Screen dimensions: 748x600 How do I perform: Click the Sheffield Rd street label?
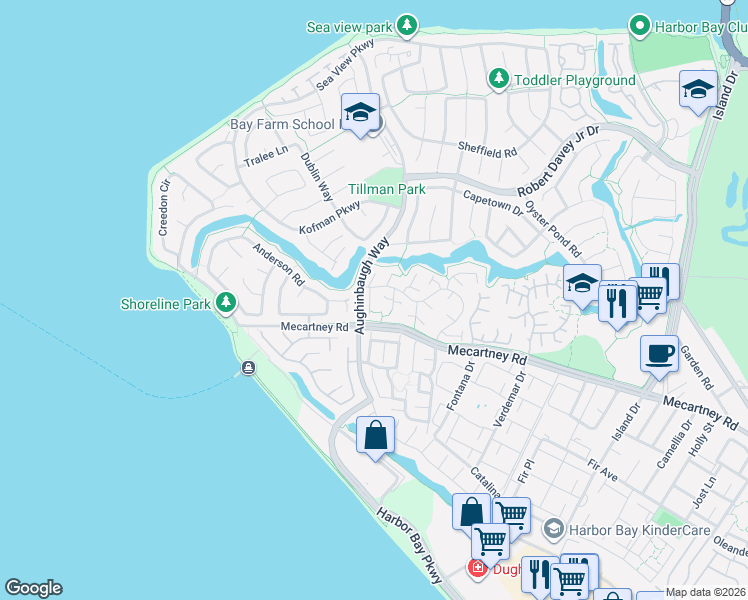pos(487,150)
